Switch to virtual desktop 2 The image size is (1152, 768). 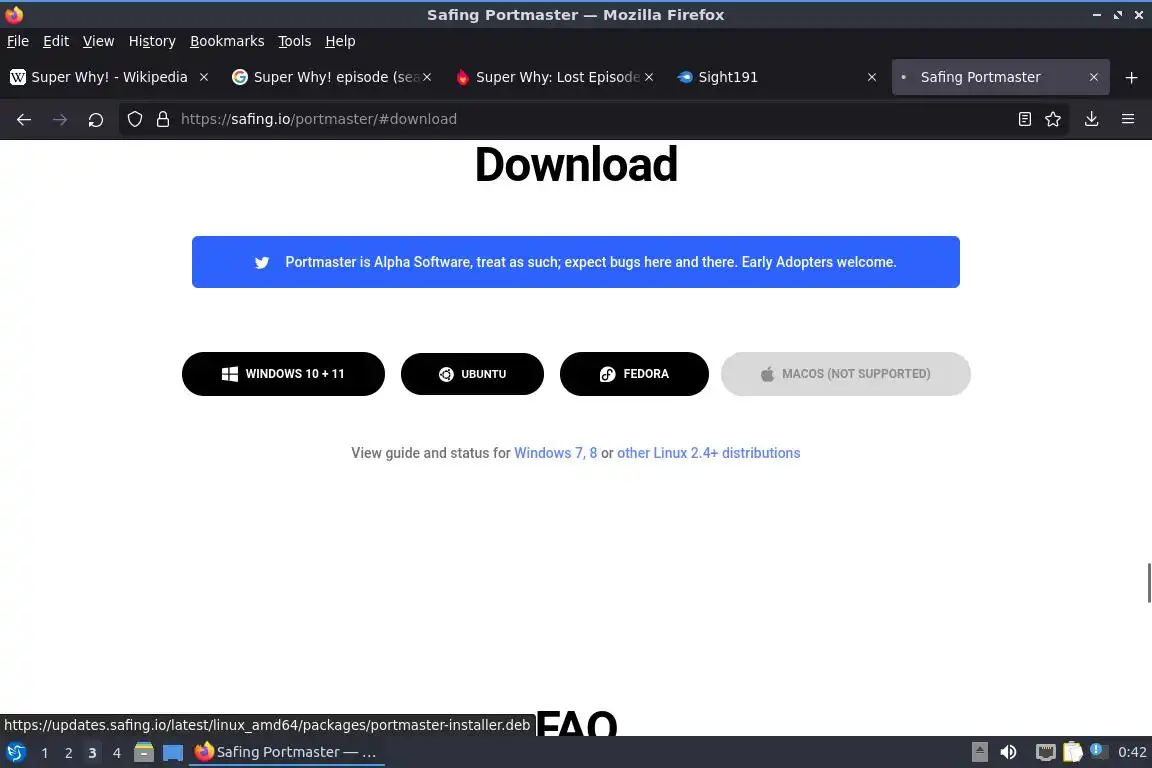tap(68, 753)
